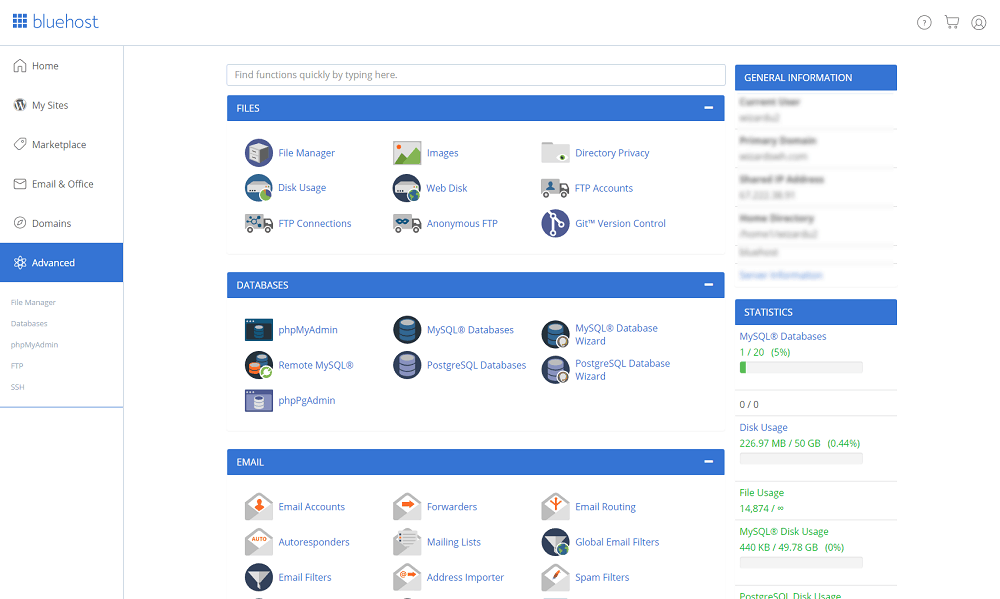Open the user account profile icon

coord(978,22)
